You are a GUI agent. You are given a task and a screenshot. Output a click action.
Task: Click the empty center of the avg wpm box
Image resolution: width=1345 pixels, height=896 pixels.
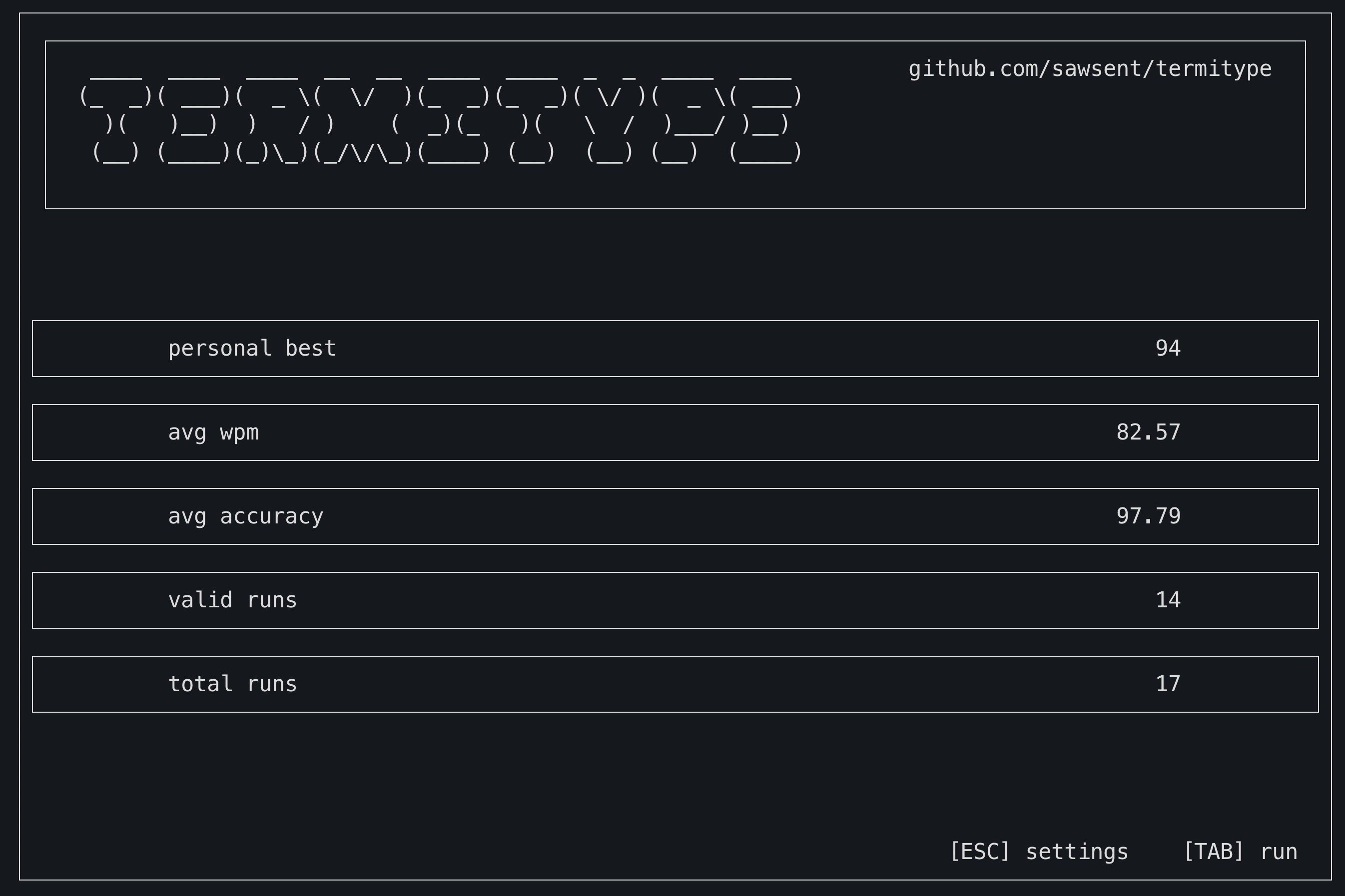[x=674, y=433]
